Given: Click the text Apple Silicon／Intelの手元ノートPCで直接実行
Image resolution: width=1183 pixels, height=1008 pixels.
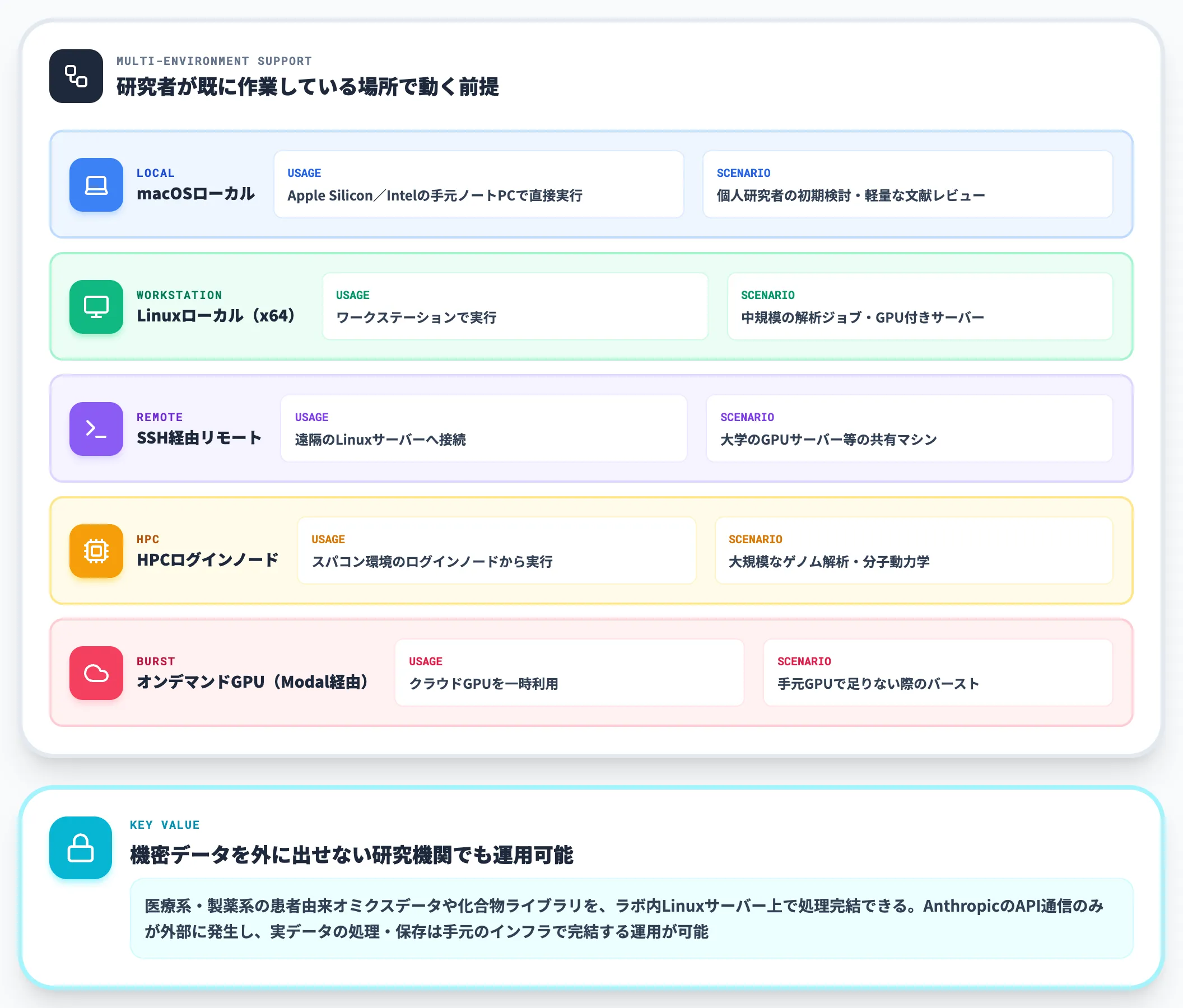Looking at the screenshot, I should (435, 196).
